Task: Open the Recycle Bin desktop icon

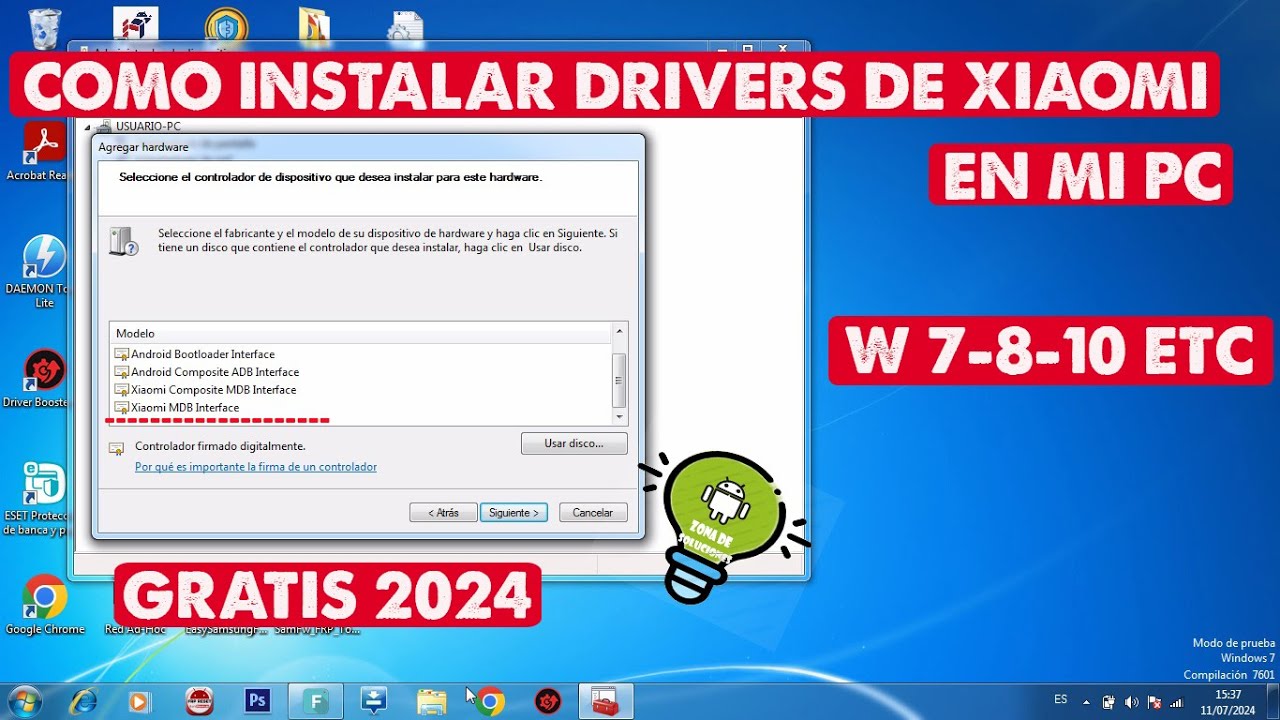Action: click(45, 28)
